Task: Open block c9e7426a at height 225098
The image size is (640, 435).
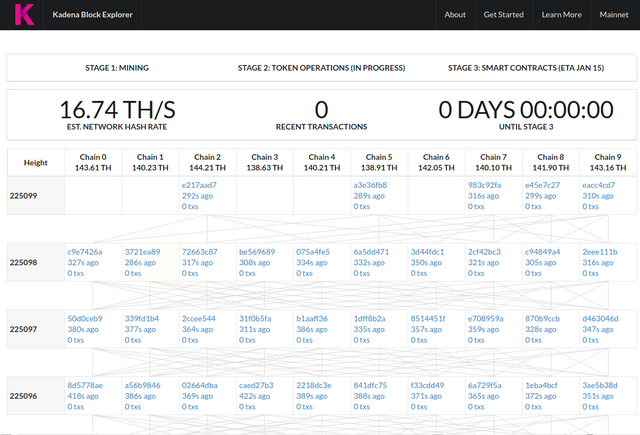Action: [84, 252]
